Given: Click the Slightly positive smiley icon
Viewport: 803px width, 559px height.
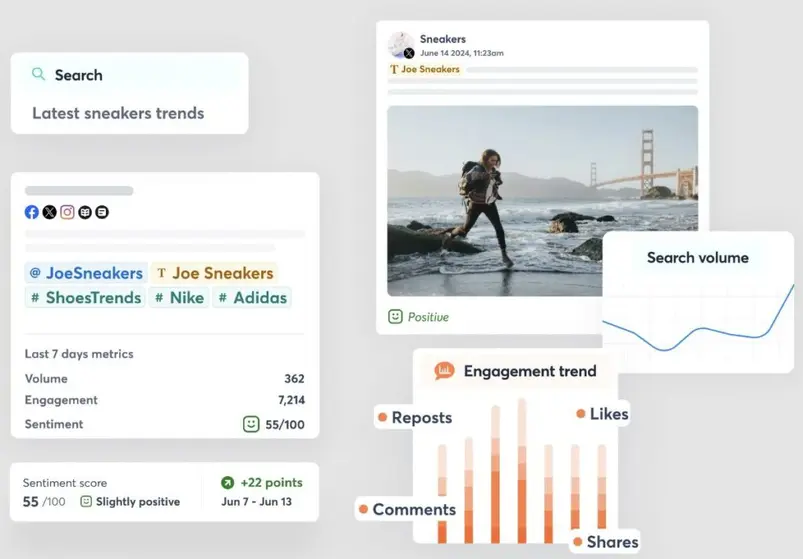Looking at the screenshot, I should coord(86,501).
